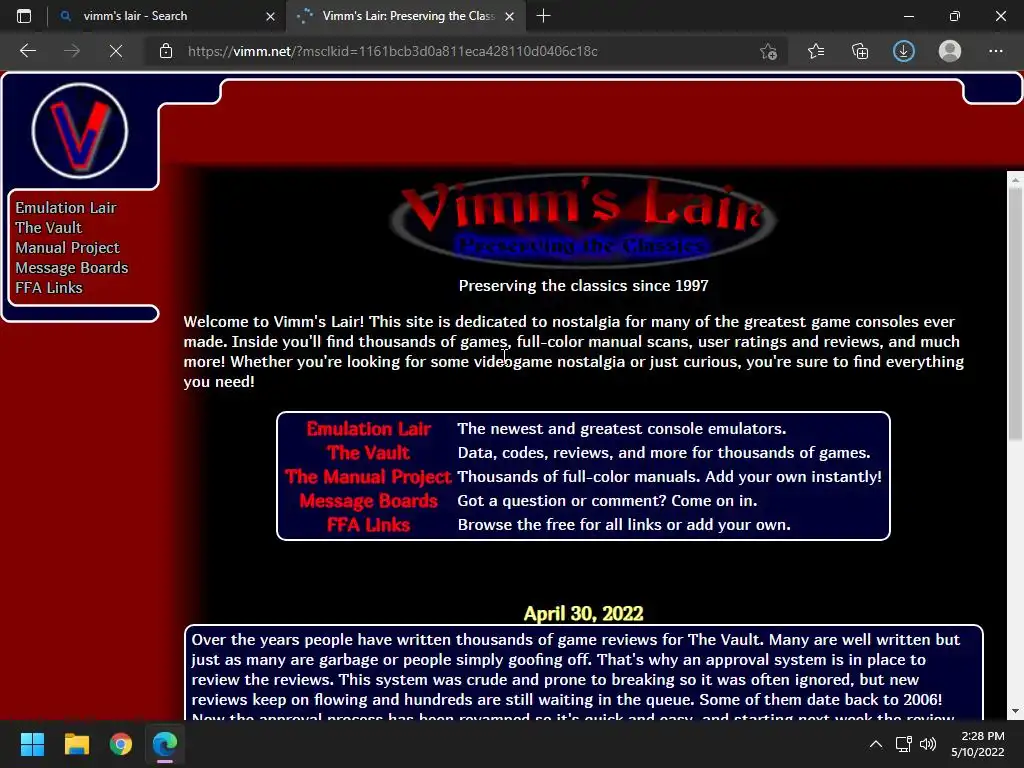This screenshot has height=768, width=1024.
Task: Click 'Thousands of full-color manuals' description
Action: tap(669, 477)
